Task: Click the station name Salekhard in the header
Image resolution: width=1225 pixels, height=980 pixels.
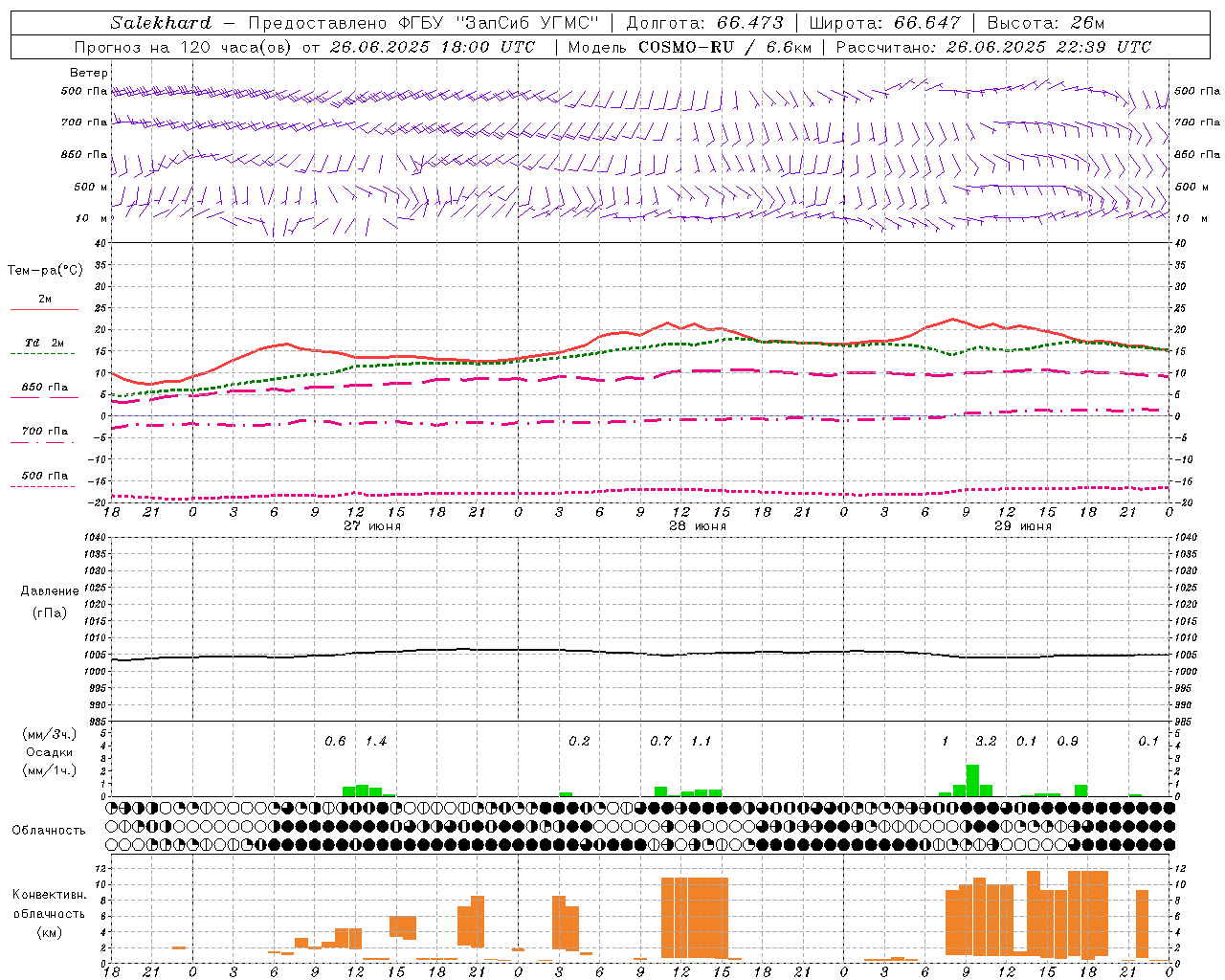Action: point(161,23)
